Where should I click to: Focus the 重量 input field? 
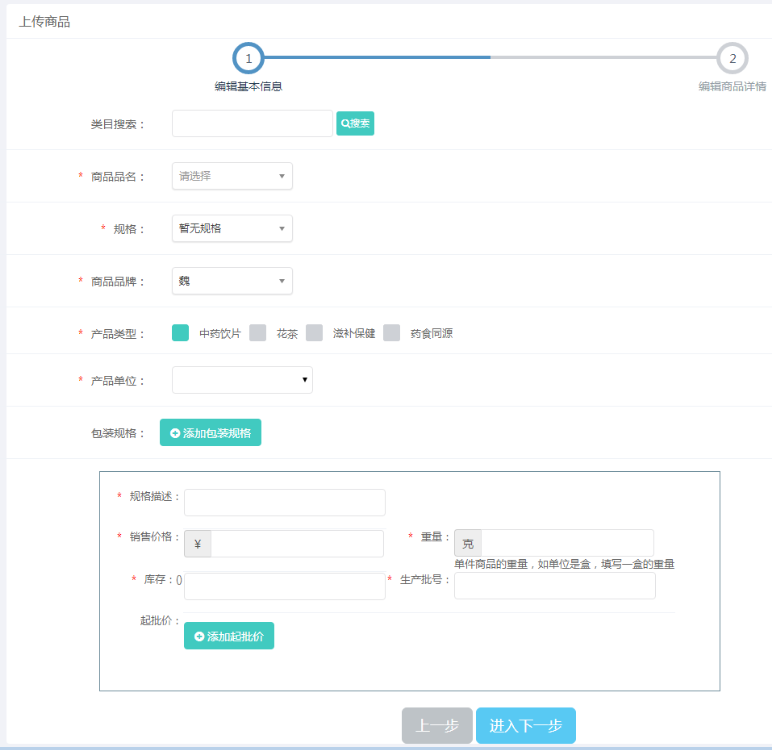tap(568, 543)
